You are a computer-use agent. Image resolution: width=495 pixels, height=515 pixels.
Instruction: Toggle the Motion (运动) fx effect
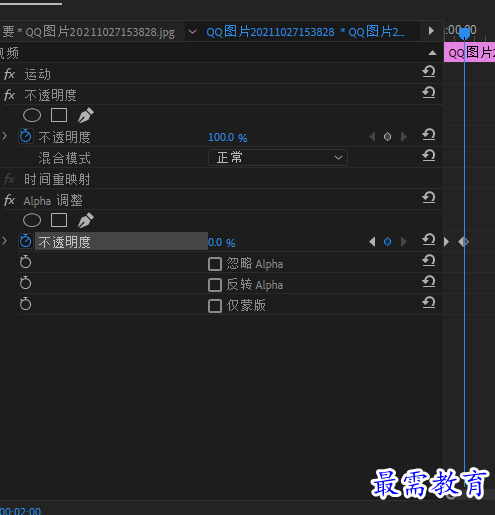click(9, 74)
